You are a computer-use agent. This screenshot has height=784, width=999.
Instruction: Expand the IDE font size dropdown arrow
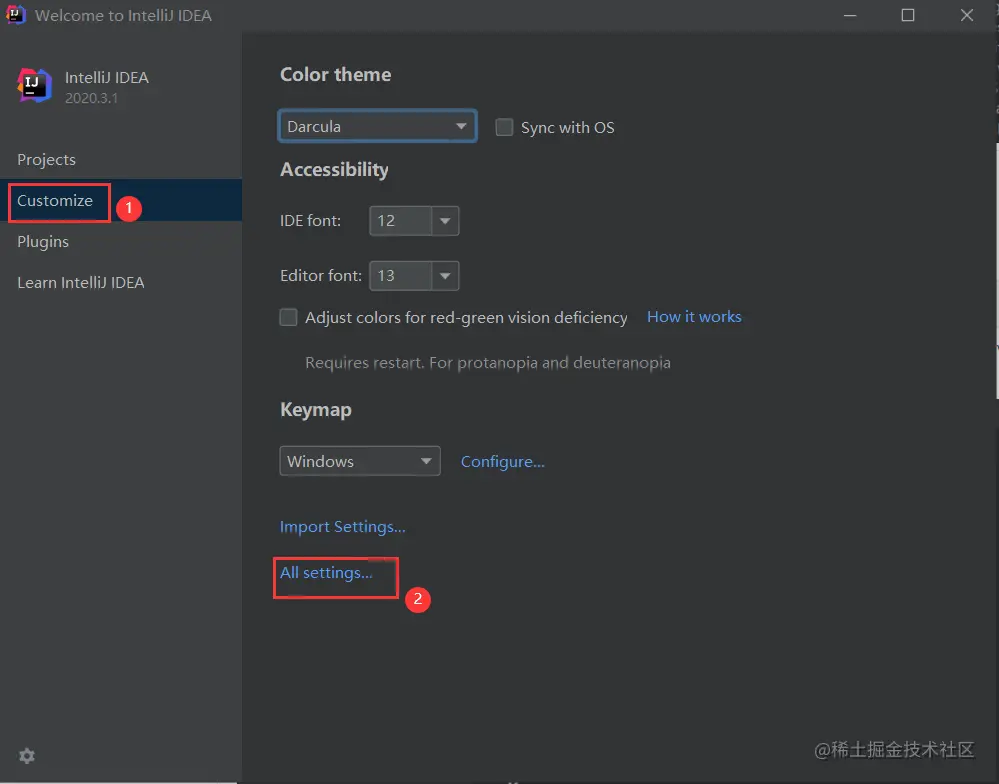pos(445,220)
